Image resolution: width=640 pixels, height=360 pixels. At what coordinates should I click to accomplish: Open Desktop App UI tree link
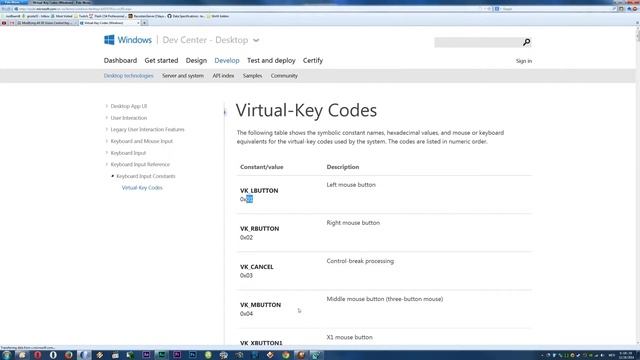[x=129, y=106]
